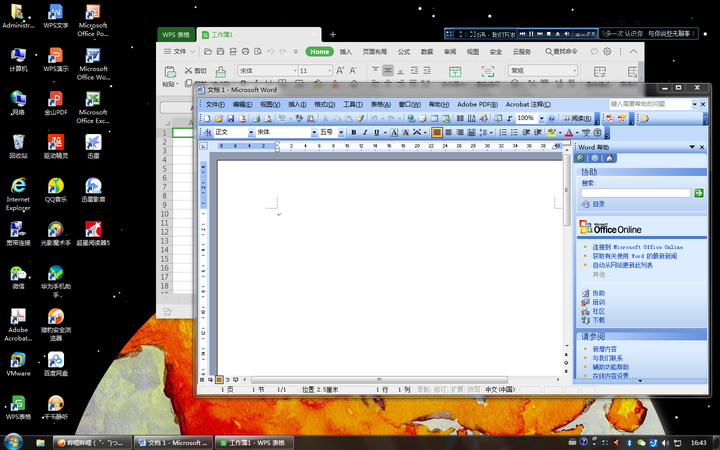The width and height of the screenshot is (720, 450).
Task: Apply highlight color in Word formatting bar
Action: 552,133
